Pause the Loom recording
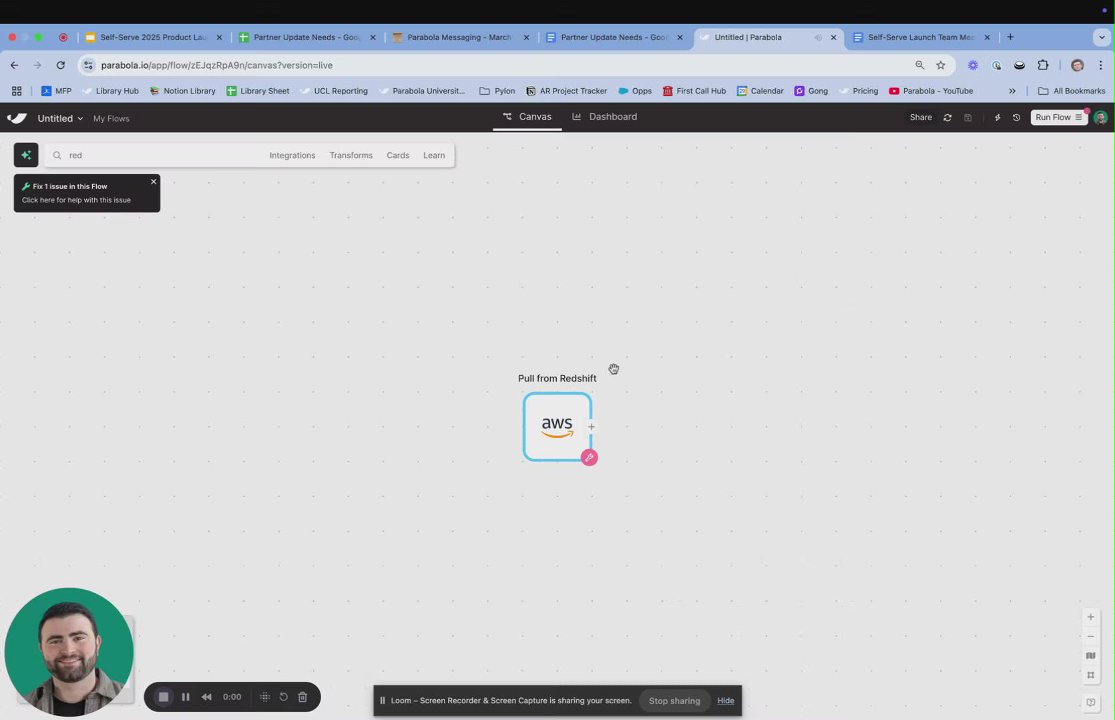 pyautogui.click(x=186, y=697)
